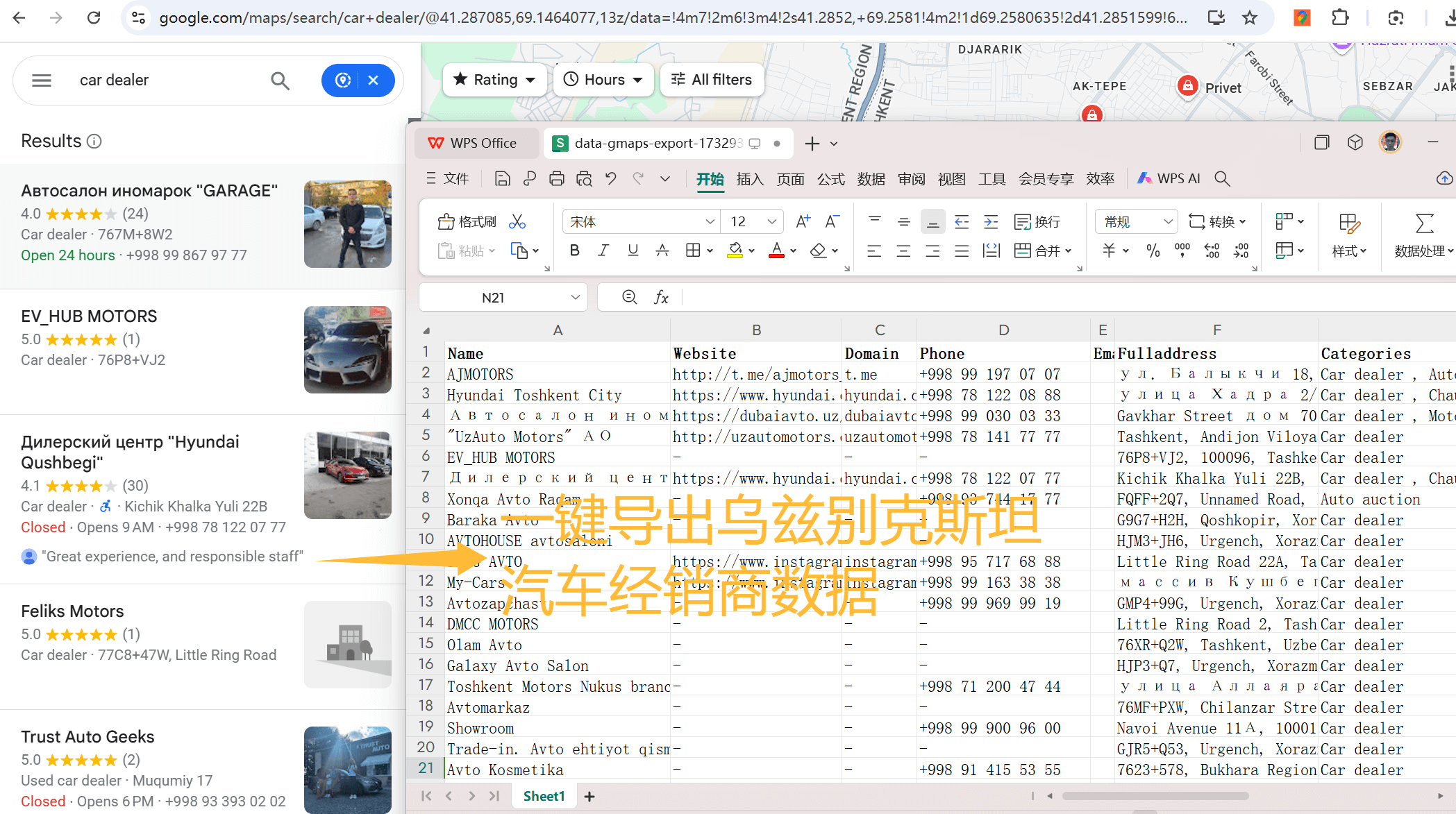This screenshot has height=814, width=1456.
Task: Toggle bold formatting
Action: tap(574, 251)
